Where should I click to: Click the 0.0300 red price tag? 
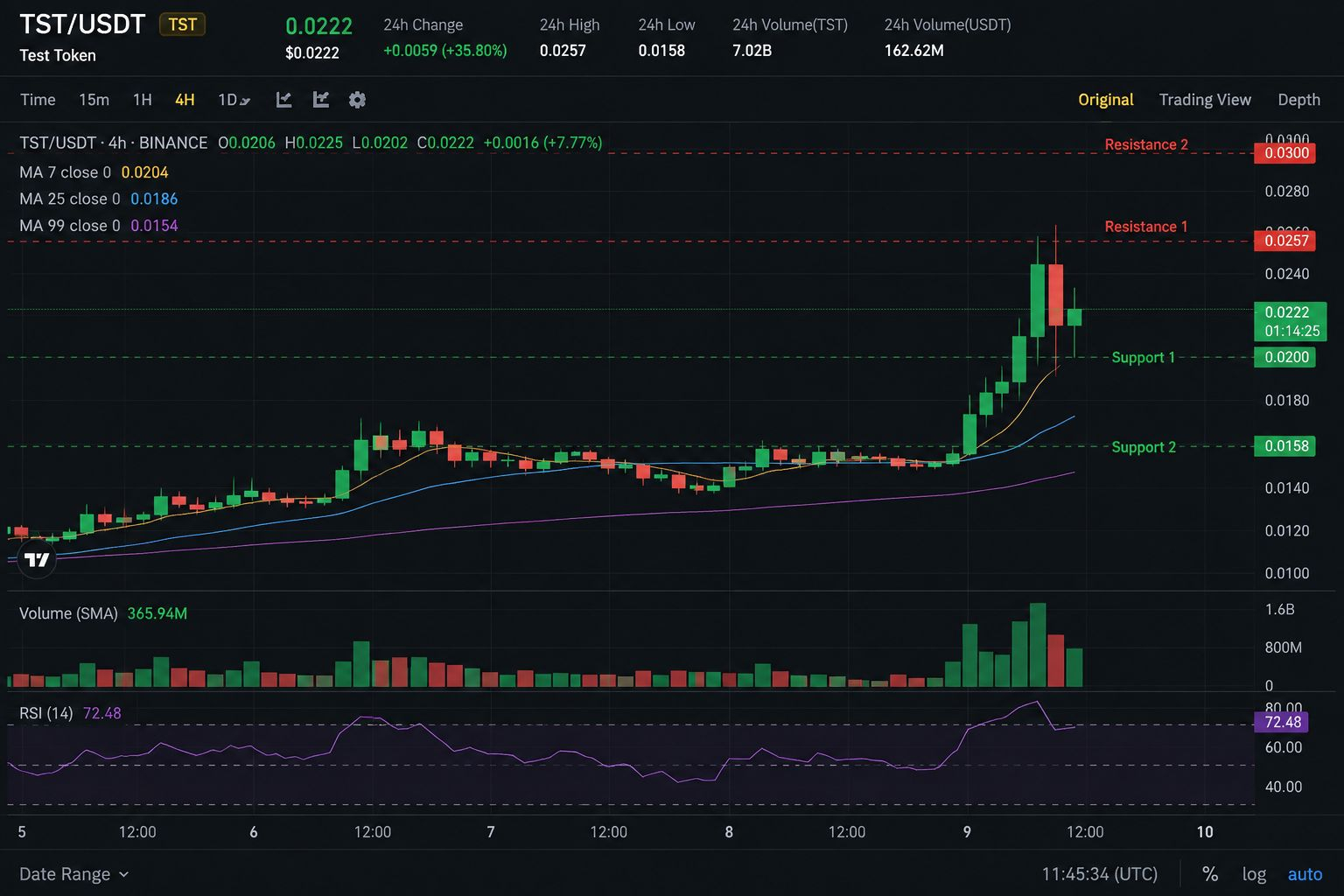[x=1284, y=153]
